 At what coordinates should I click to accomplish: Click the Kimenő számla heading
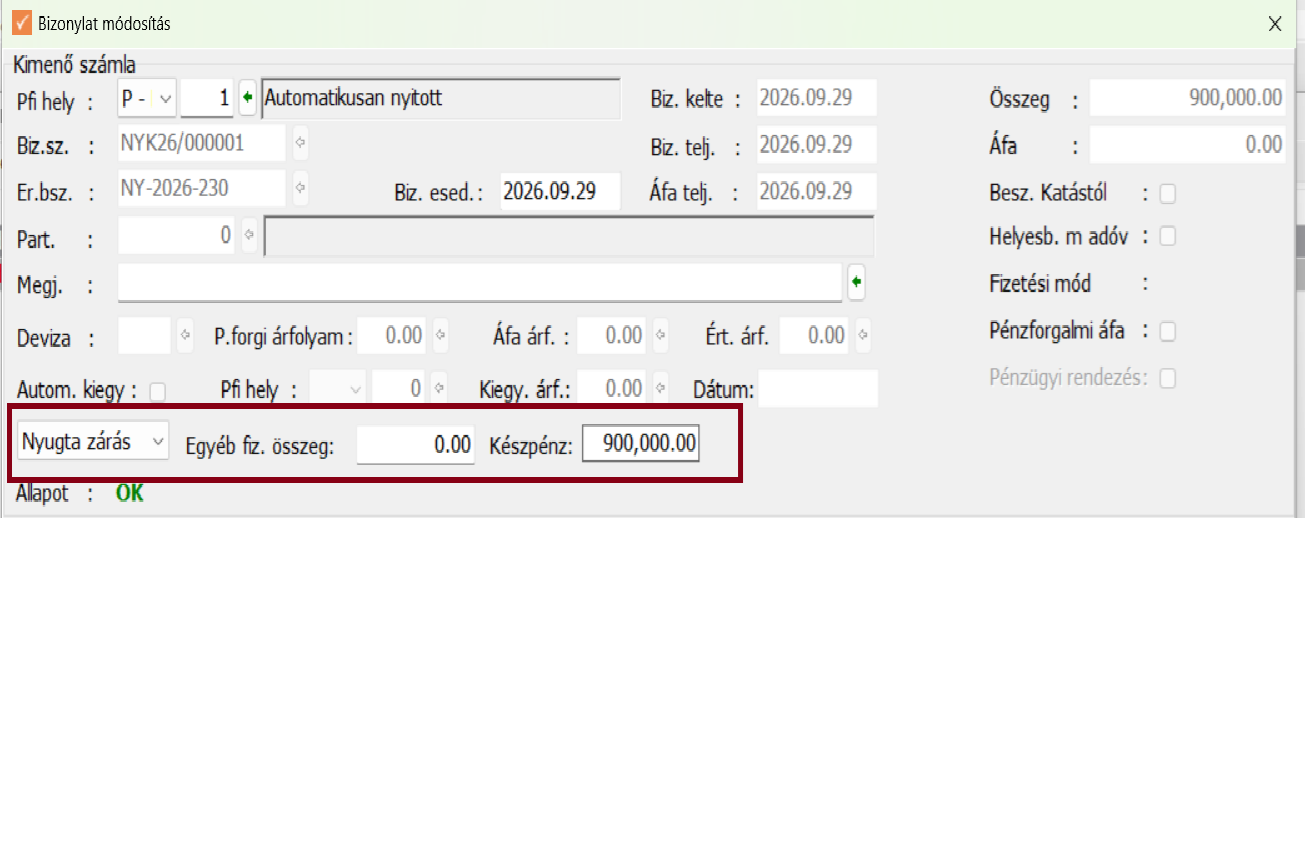point(75,66)
